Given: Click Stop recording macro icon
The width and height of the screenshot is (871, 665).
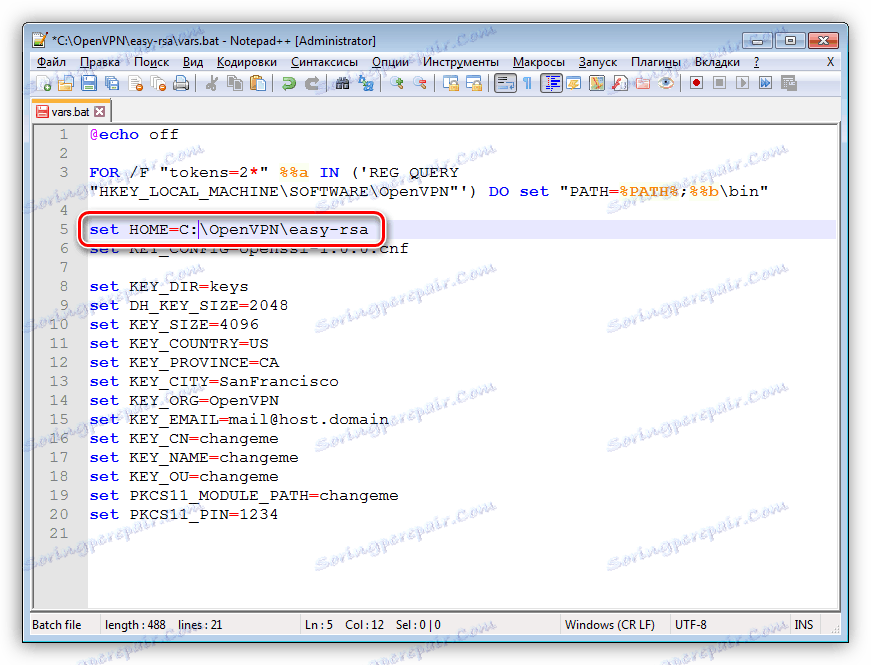Looking at the screenshot, I should pos(719,84).
